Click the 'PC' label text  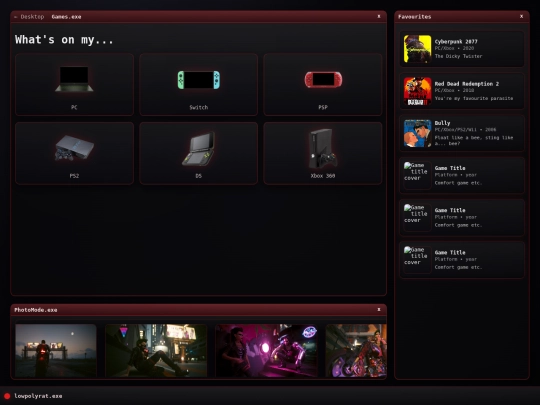coord(74,107)
